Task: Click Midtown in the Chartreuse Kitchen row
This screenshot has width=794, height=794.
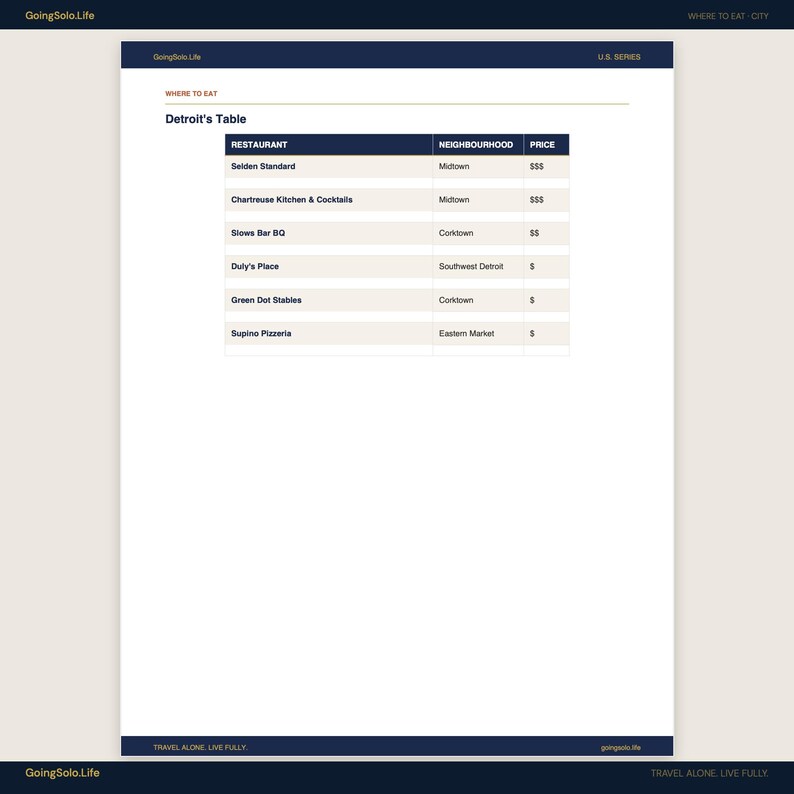Action: pos(454,200)
